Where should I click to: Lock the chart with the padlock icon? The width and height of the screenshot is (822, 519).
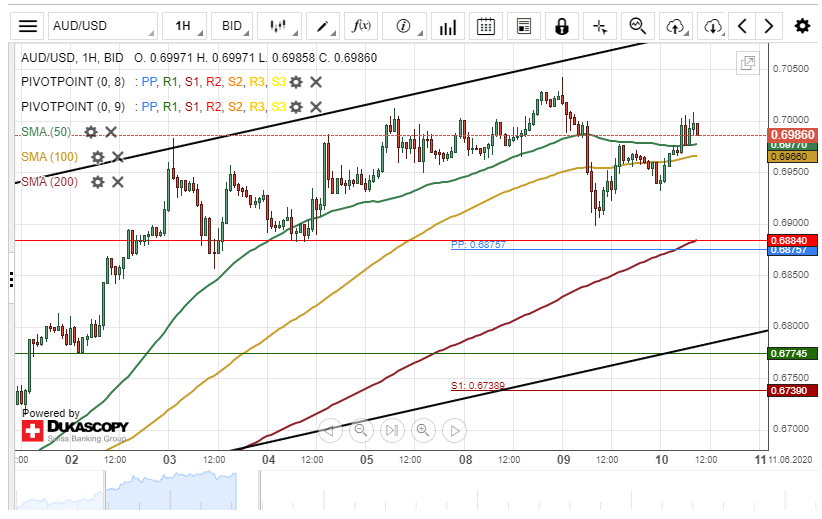(563, 26)
